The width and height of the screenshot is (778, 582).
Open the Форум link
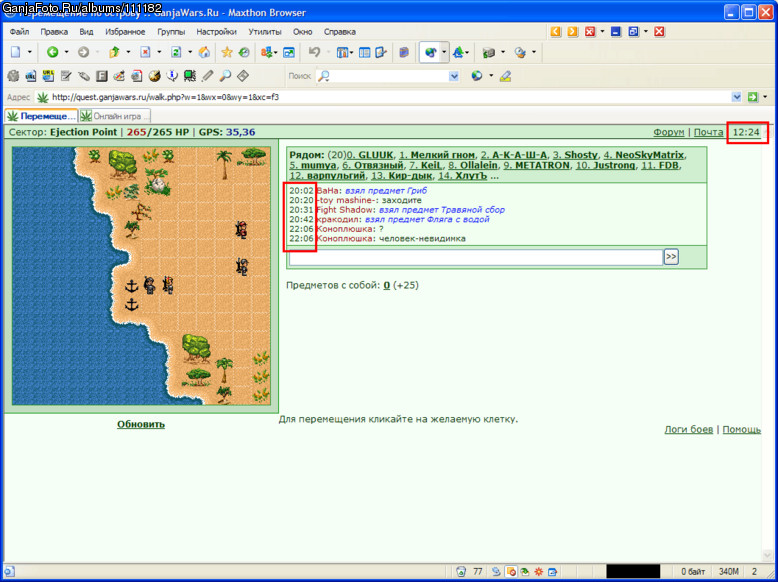[x=668, y=132]
